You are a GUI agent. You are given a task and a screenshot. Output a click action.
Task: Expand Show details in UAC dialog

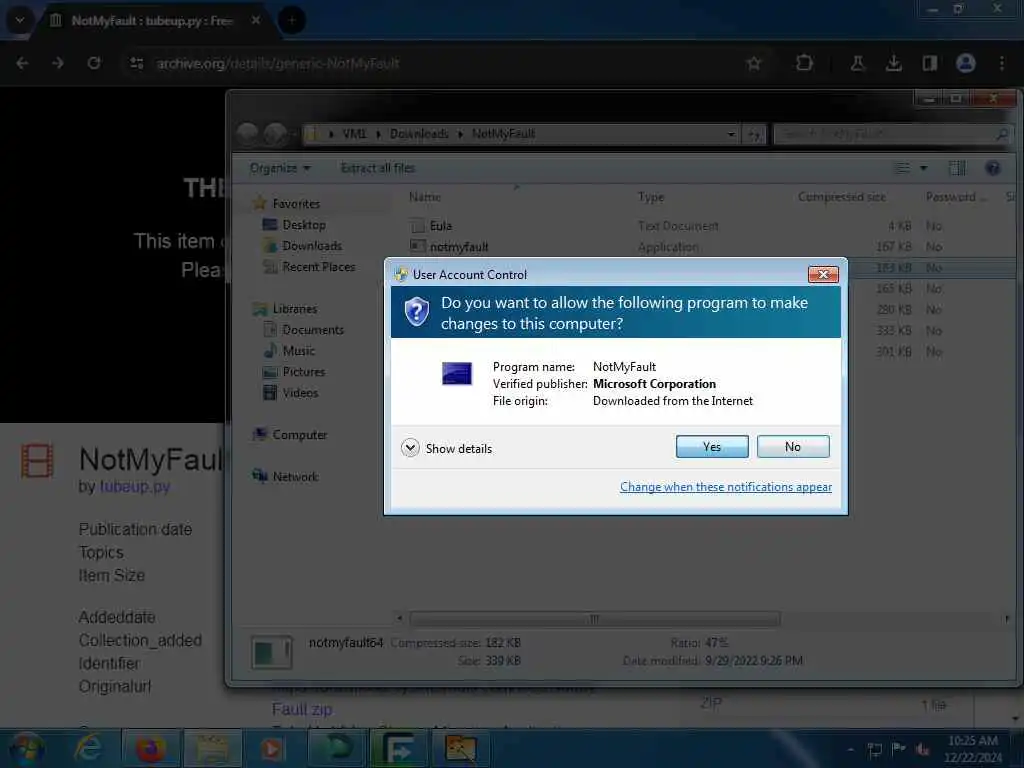pos(447,448)
